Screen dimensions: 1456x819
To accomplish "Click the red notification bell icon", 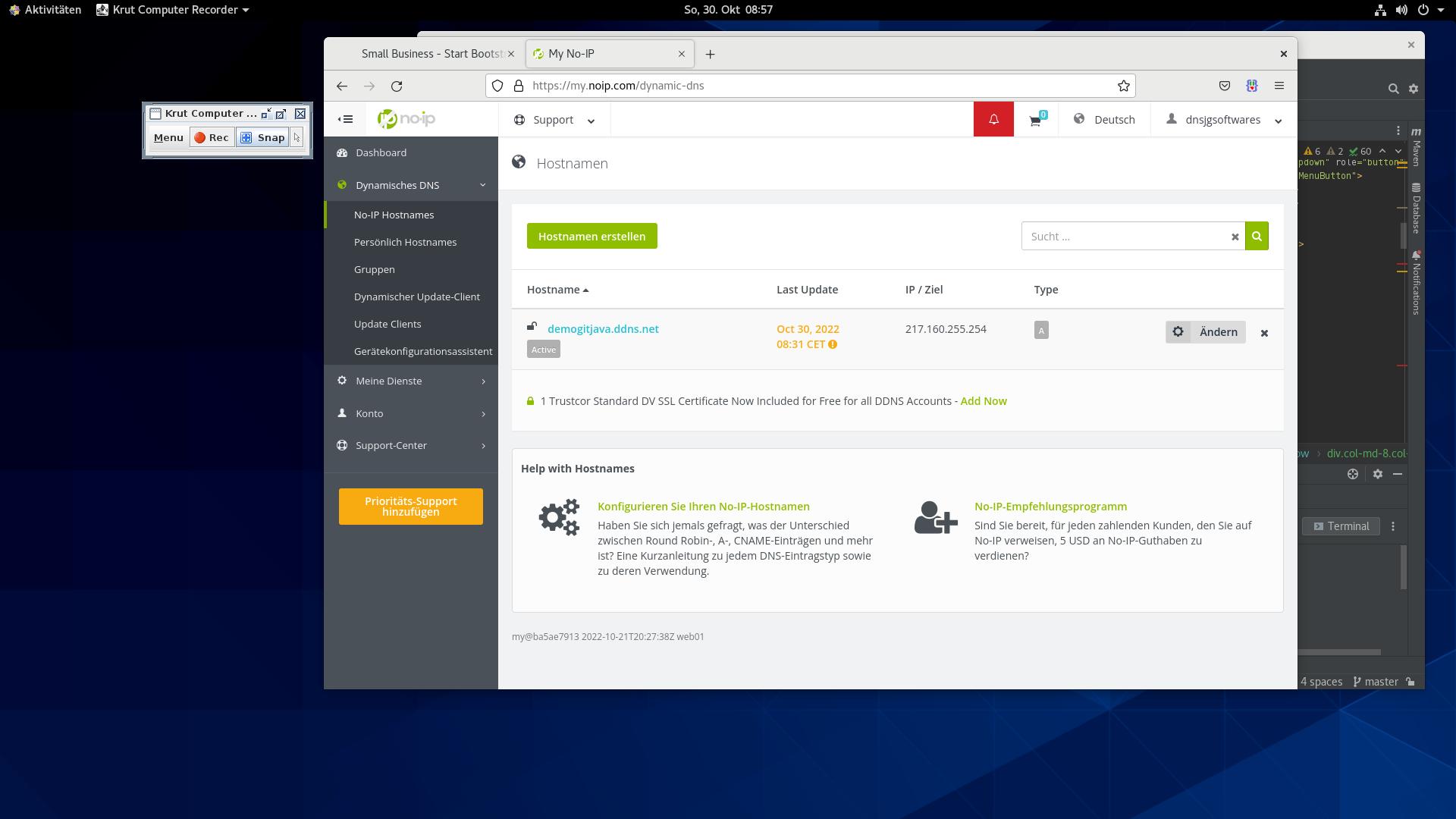I will tap(993, 120).
